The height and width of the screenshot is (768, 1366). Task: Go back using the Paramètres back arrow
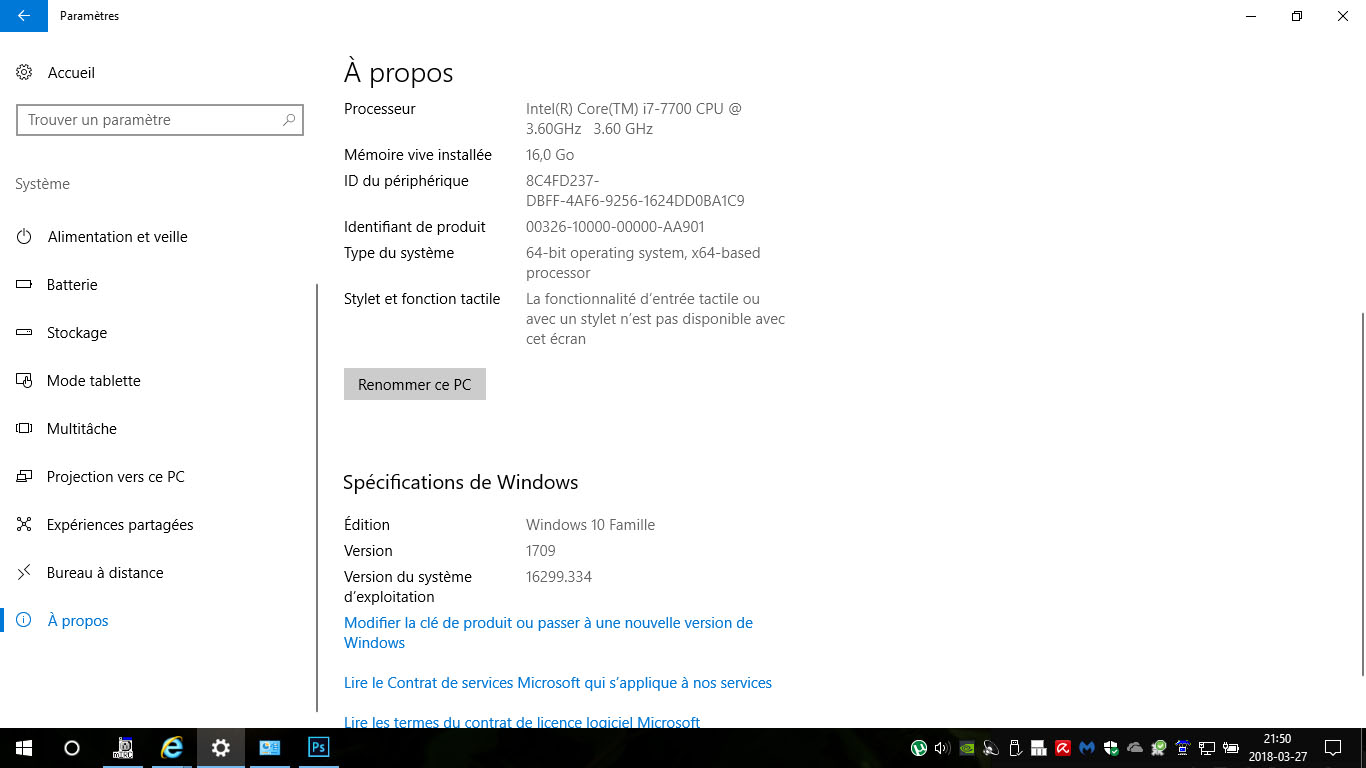point(23,16)
